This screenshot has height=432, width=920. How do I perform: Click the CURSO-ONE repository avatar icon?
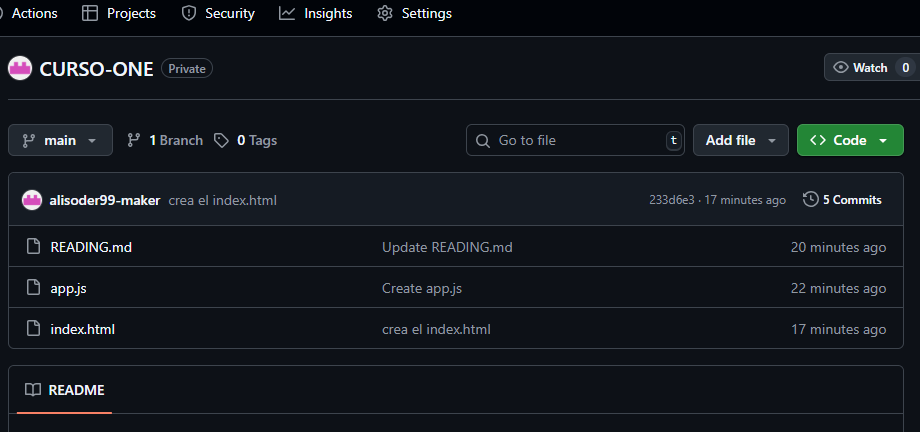click(x=19, y=69)
